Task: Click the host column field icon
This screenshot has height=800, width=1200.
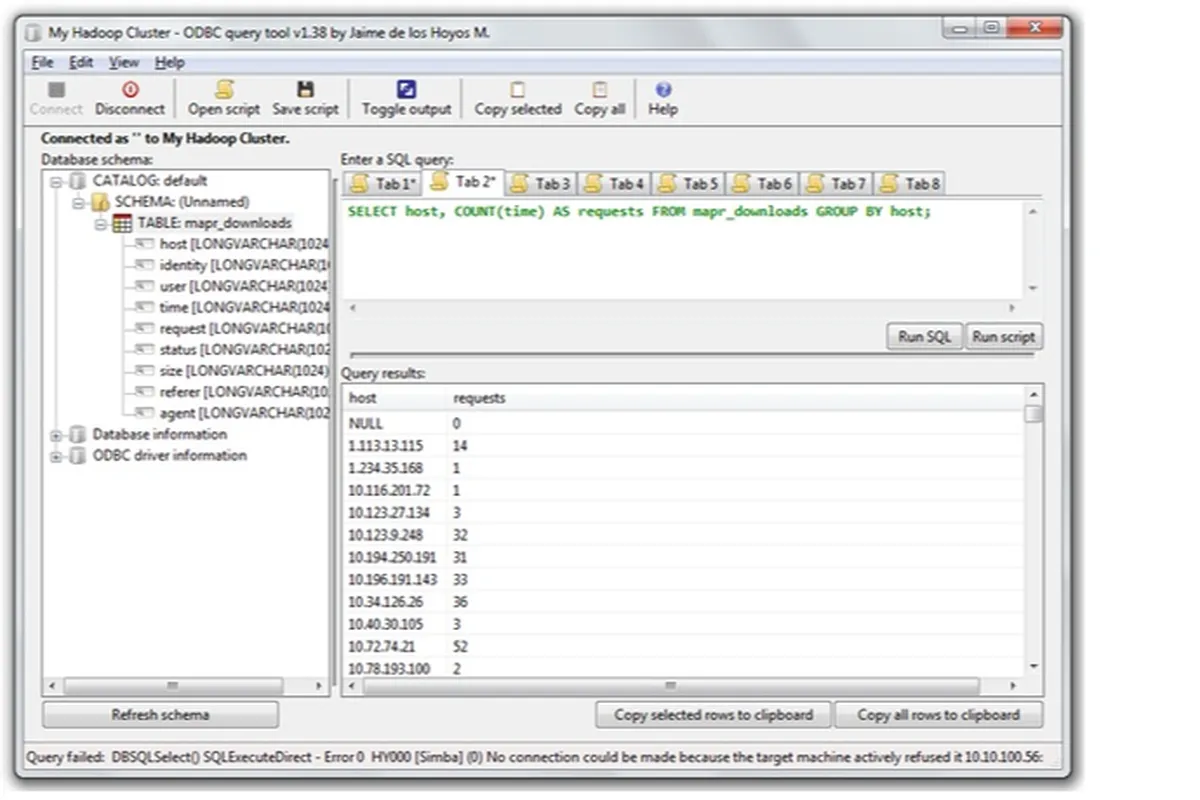Action: click(144, 244)
